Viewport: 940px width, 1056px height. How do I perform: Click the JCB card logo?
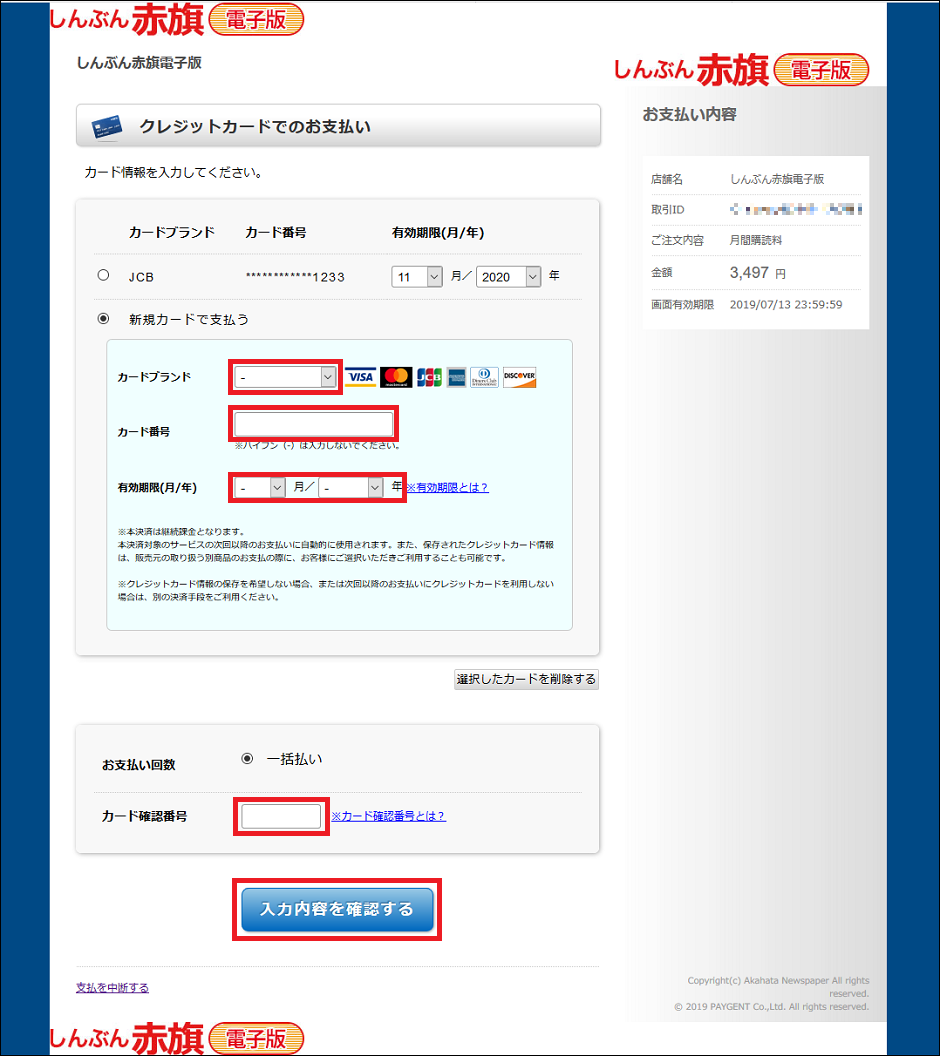point(429,377)
